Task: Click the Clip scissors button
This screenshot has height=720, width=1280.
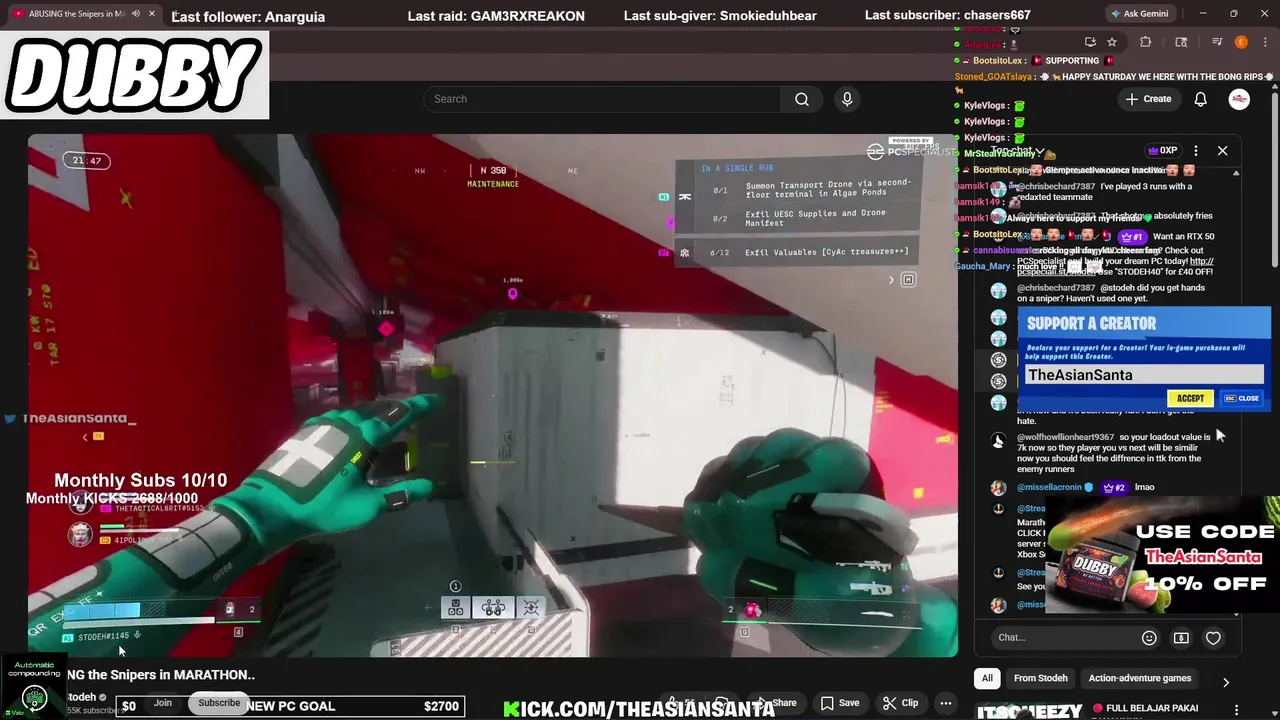Action: (x=901, y=703)
